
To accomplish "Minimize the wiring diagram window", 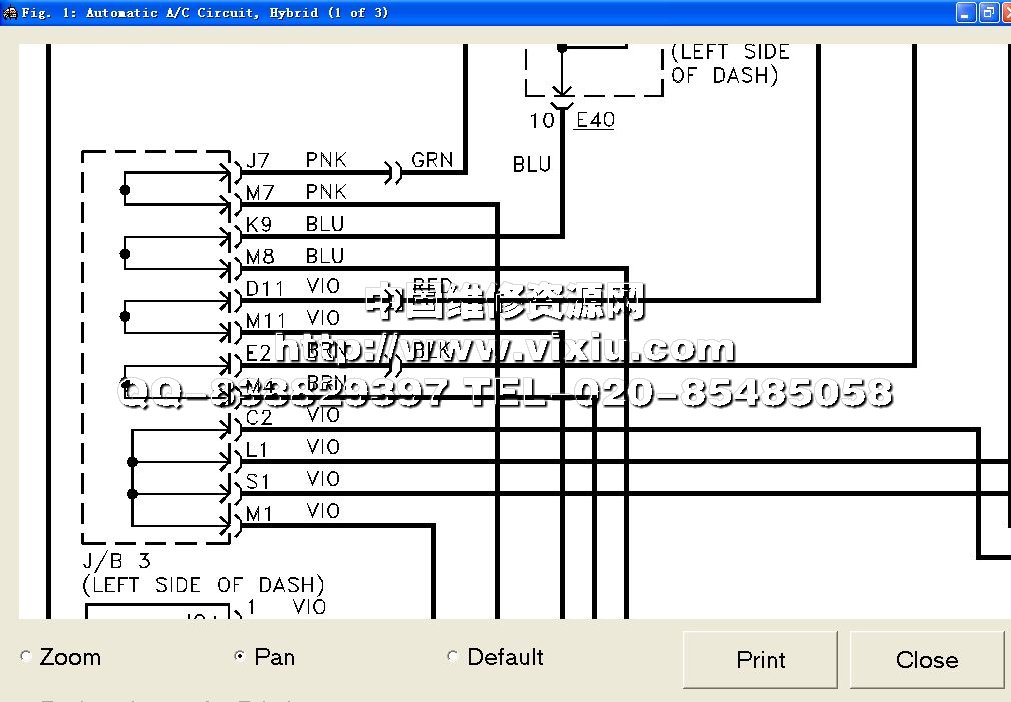I will (965, 13).
